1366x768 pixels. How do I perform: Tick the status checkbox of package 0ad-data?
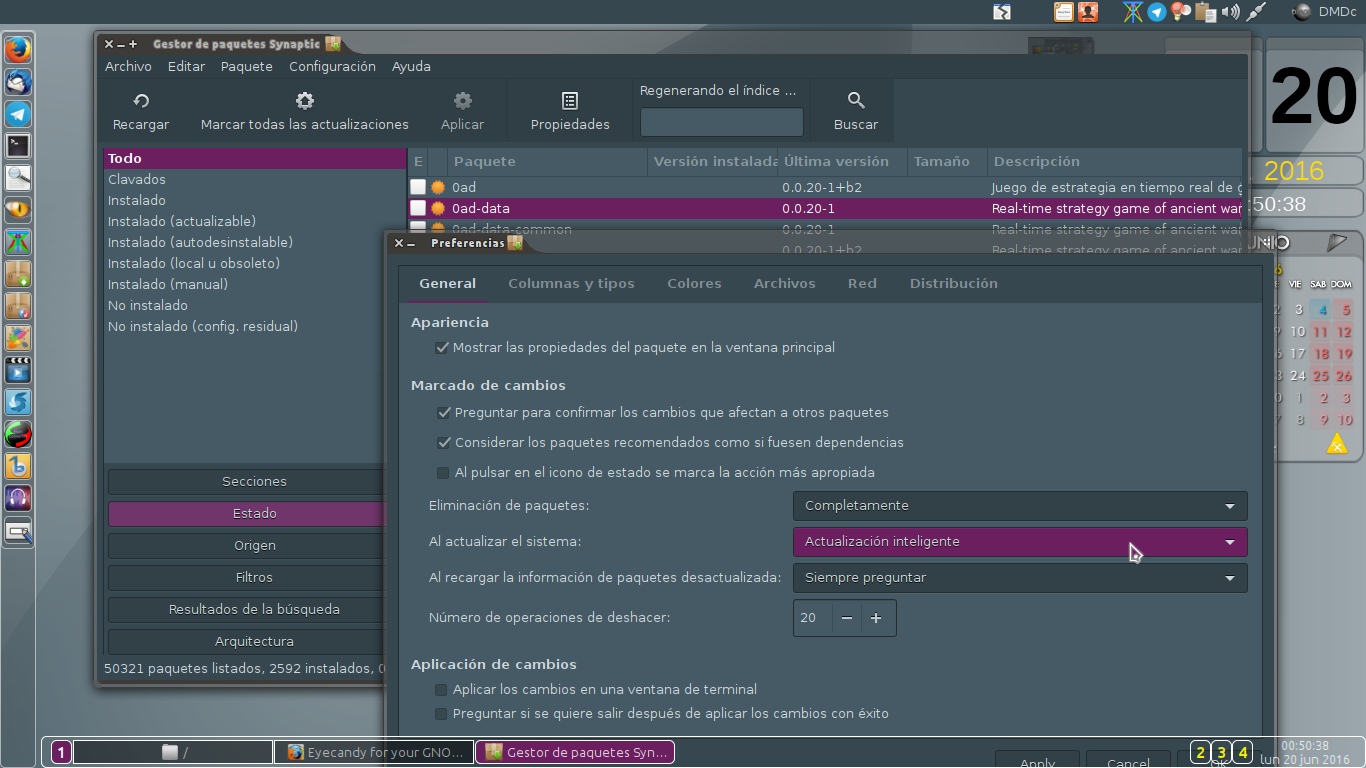coord(418,208)
